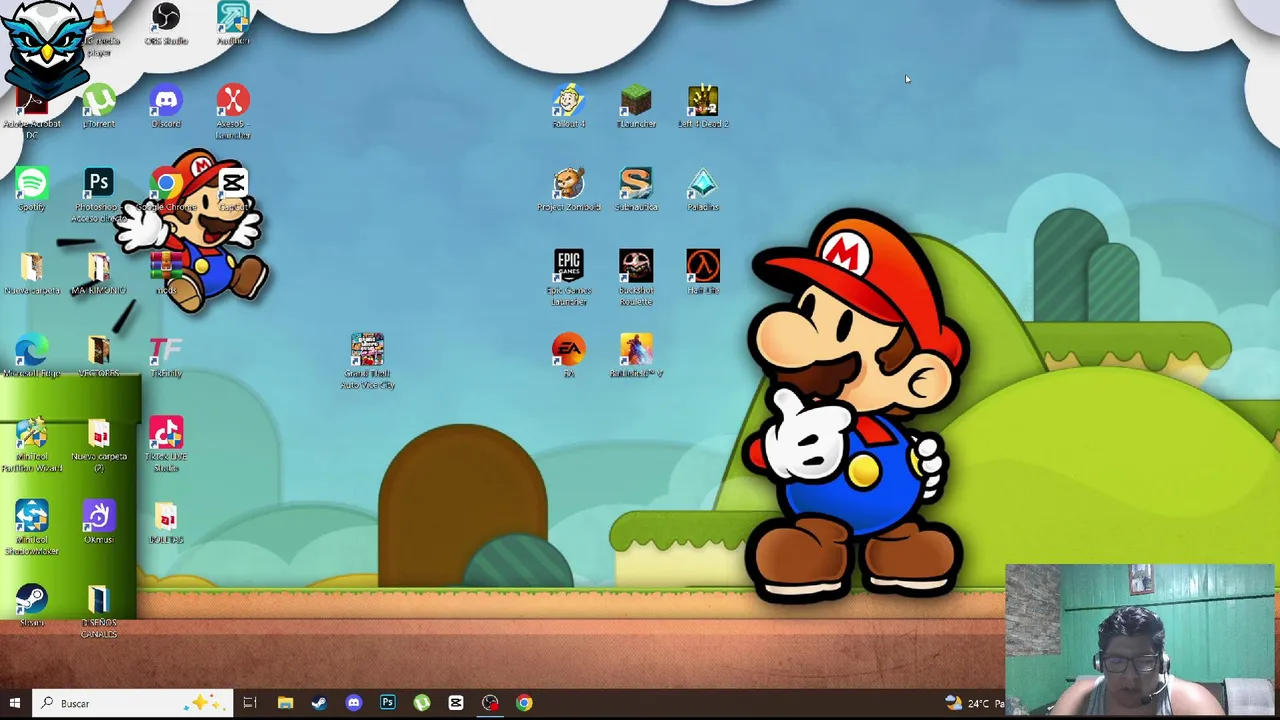Launch Steam from the desktop icon
The width and height of the screenshot is (1280, 720).
point(32,605)
